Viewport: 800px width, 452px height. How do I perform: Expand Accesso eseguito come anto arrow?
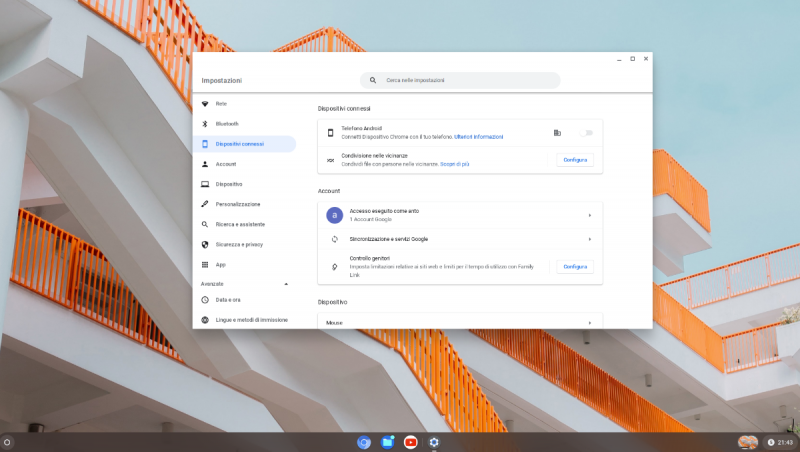point(589,215)
